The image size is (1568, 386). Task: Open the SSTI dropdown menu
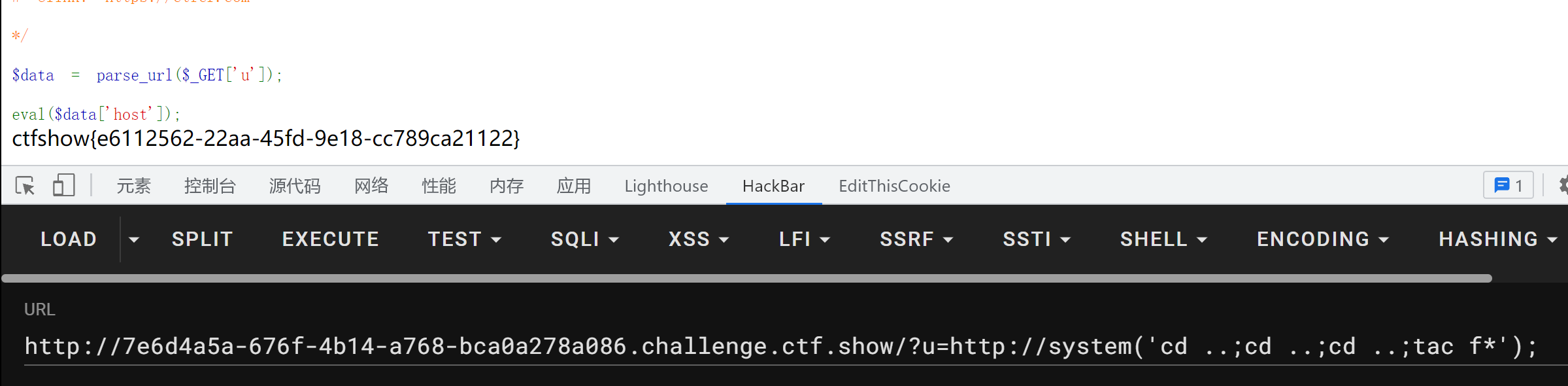(1037, 239)
